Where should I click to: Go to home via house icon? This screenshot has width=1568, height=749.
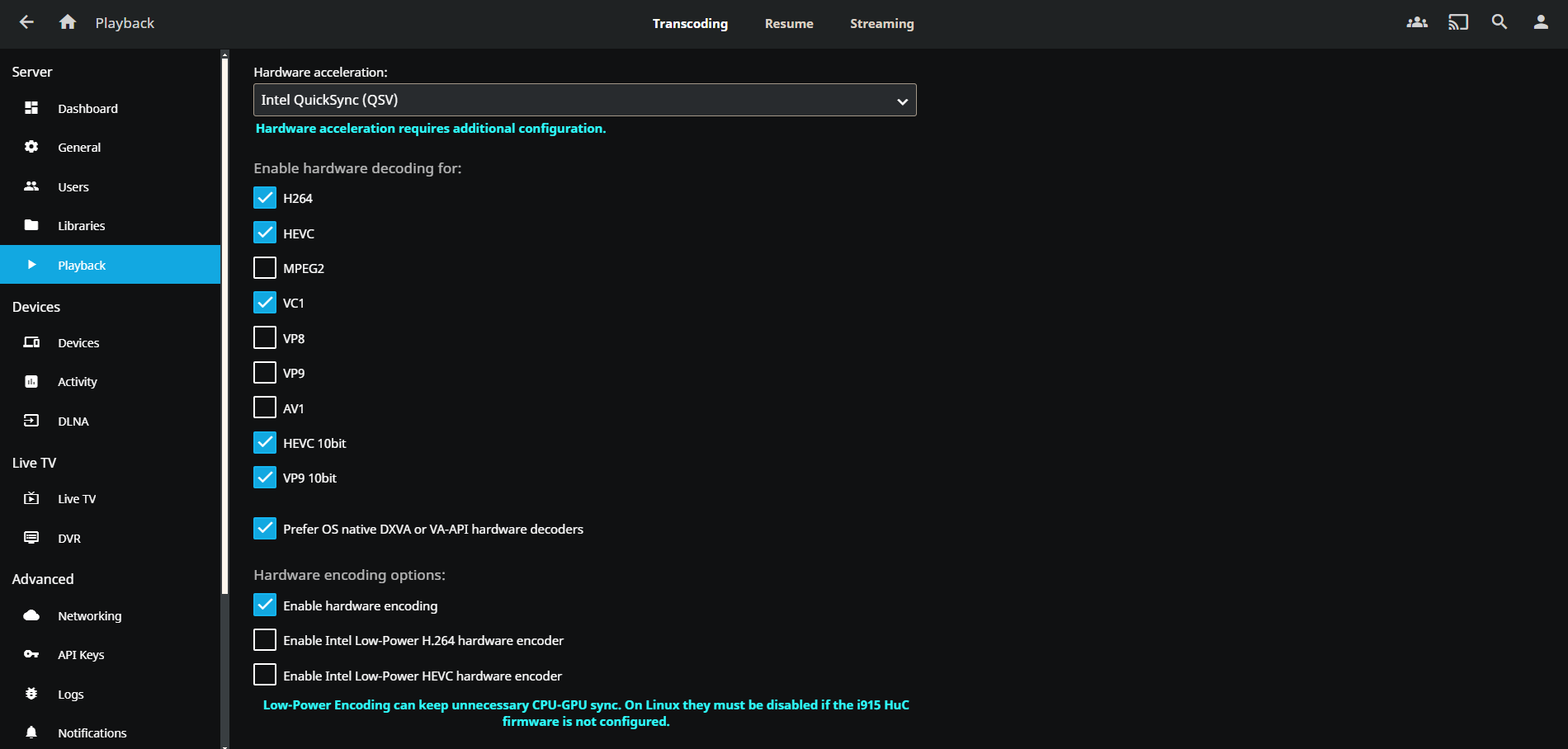click(x=68, y=22)
